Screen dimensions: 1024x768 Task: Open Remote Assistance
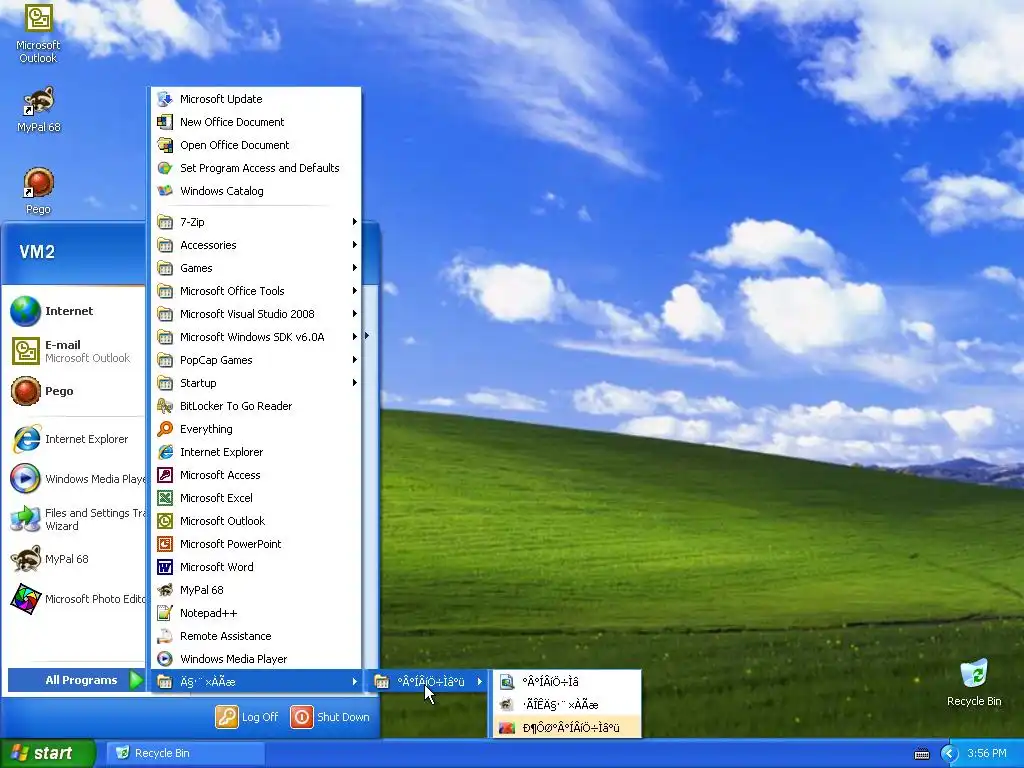256,636
